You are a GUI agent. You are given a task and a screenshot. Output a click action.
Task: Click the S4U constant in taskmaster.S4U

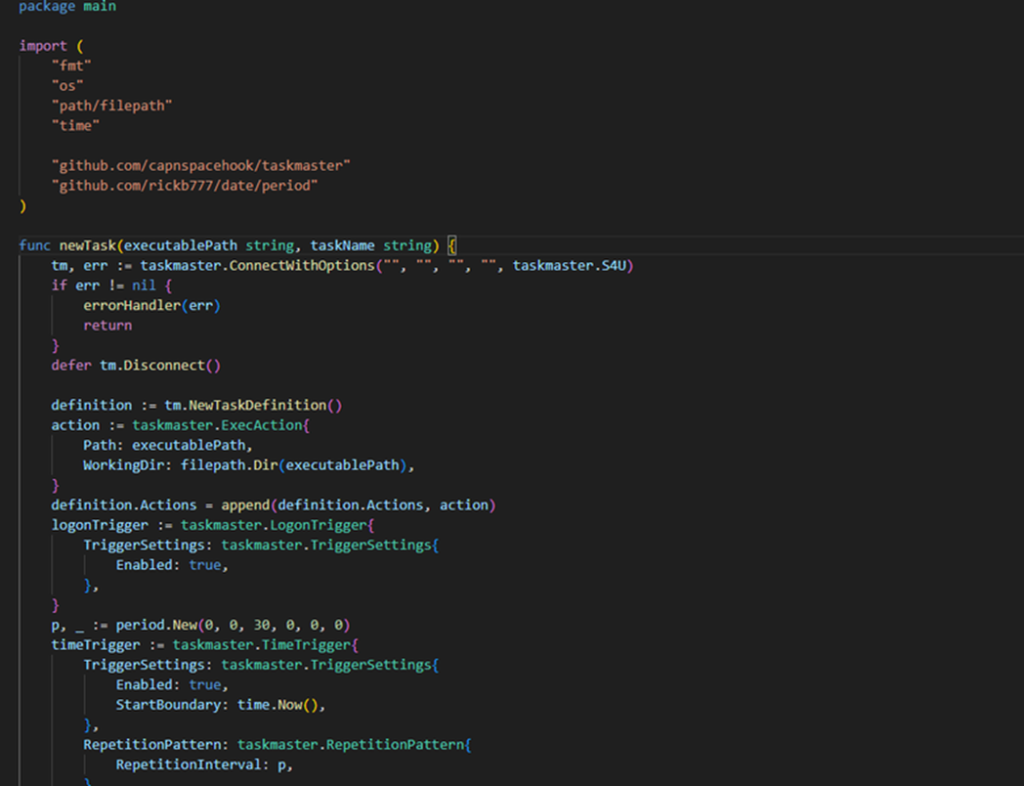pyautogui.click(x=619, y=265)
